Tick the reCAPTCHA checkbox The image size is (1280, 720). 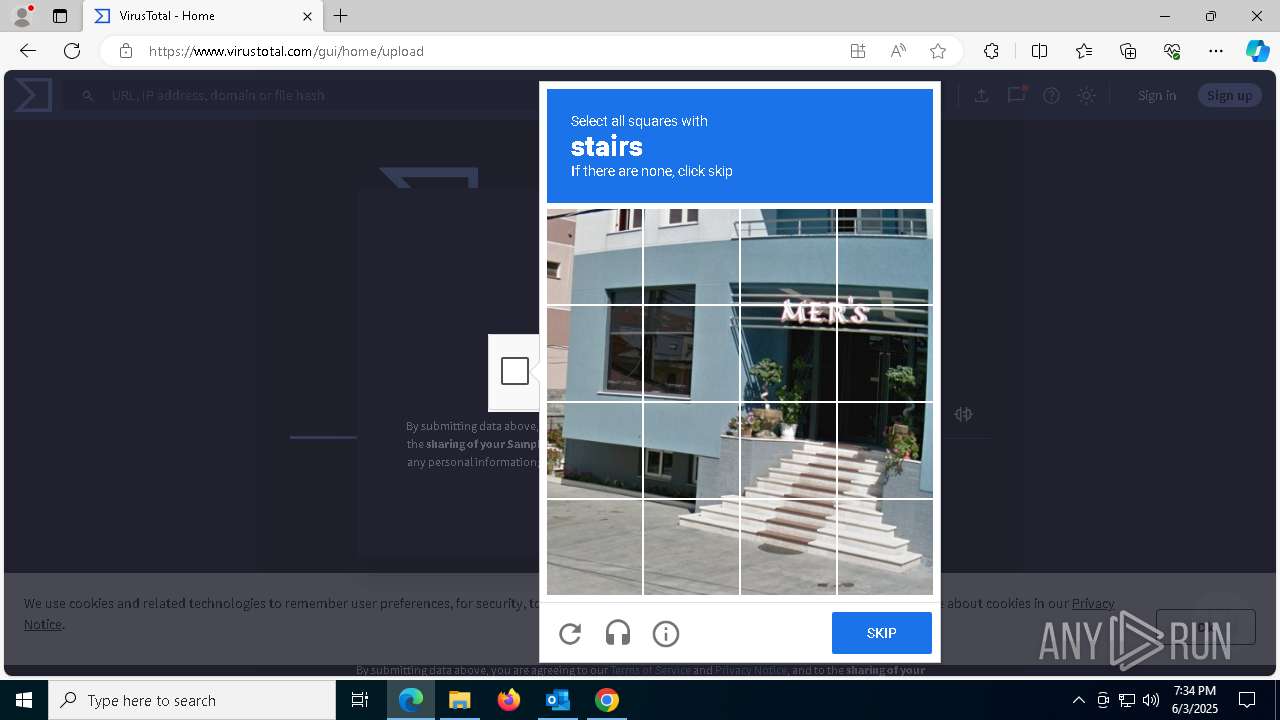click(515, 371)
